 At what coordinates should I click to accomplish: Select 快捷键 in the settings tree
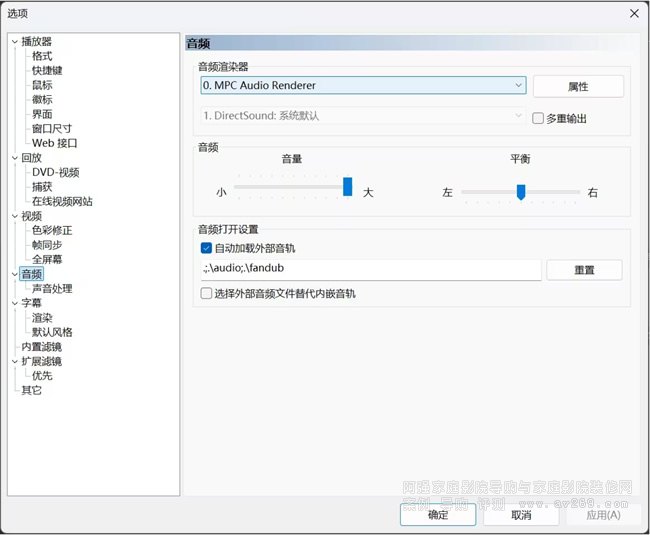pyautogui.click(x=47, y=71)
